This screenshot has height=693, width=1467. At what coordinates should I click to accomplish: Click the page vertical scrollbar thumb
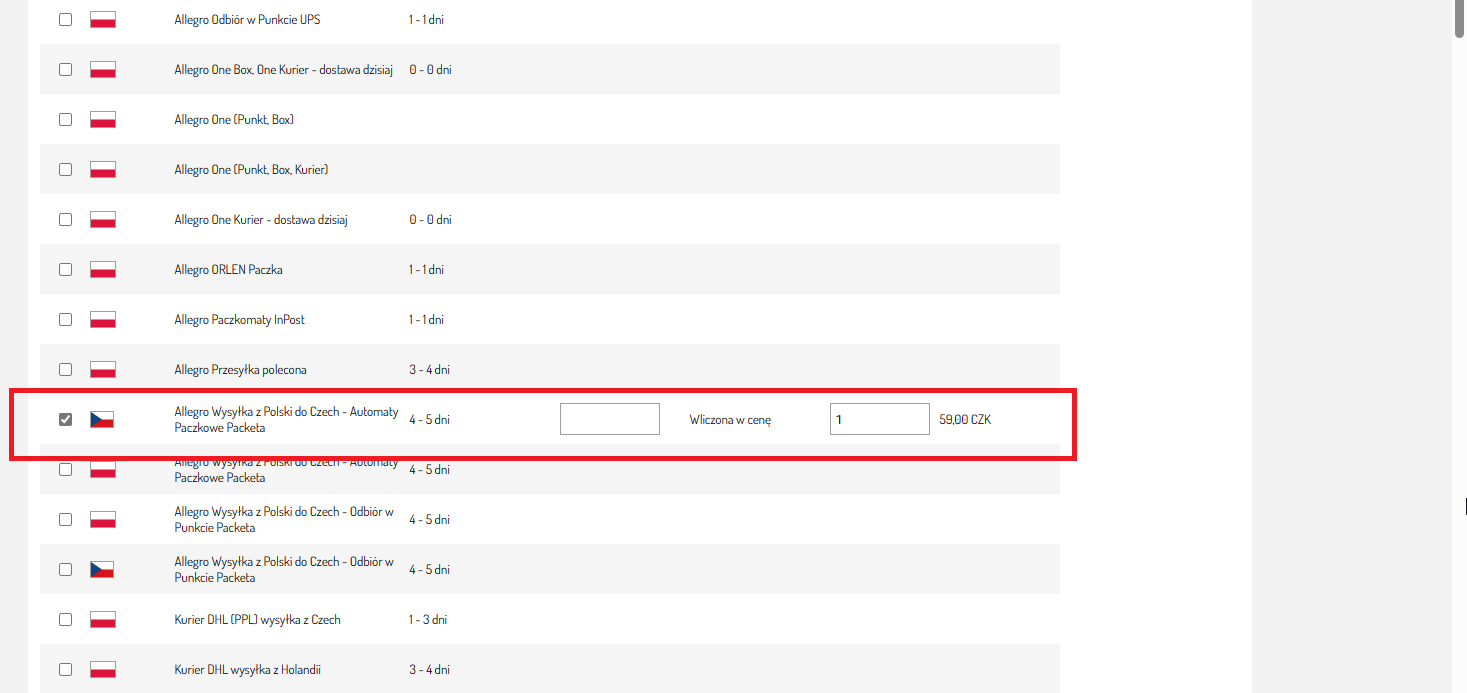[1460, 19]
